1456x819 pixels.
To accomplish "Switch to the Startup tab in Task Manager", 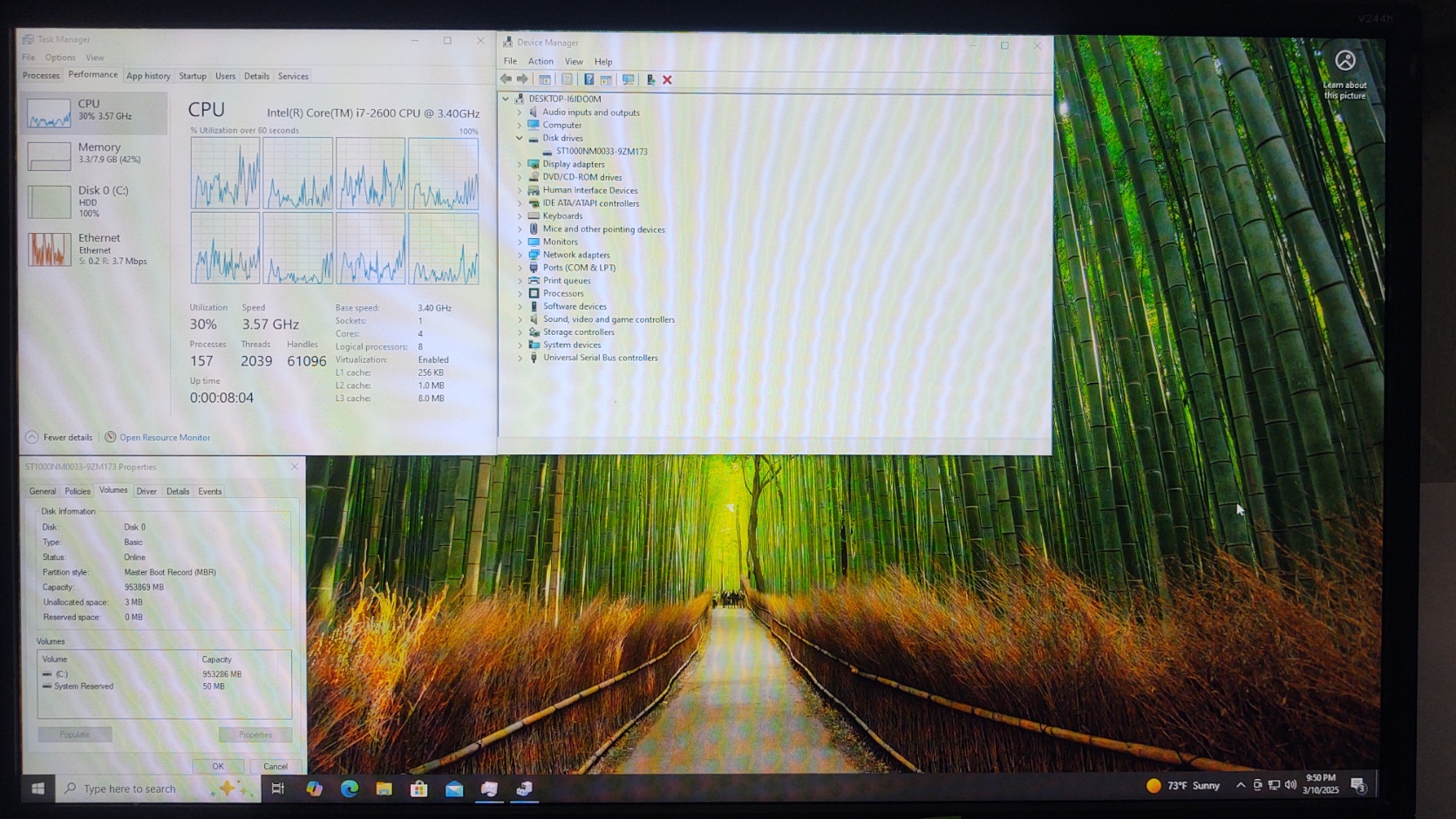I will pos(192,76).
